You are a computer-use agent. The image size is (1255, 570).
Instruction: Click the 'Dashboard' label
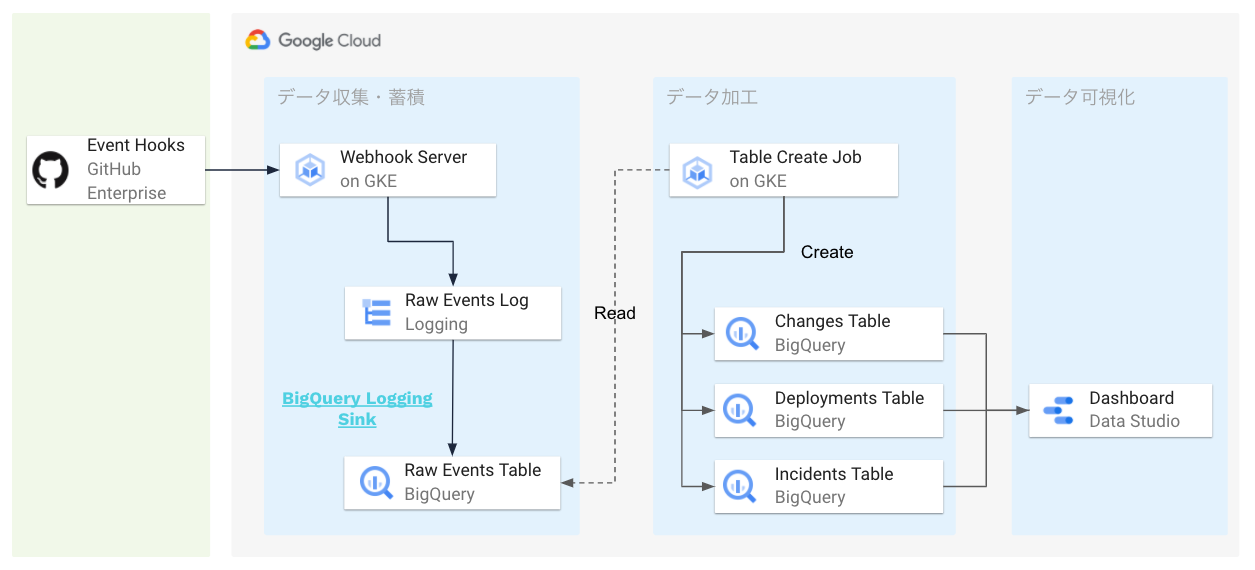point(1132,398)
